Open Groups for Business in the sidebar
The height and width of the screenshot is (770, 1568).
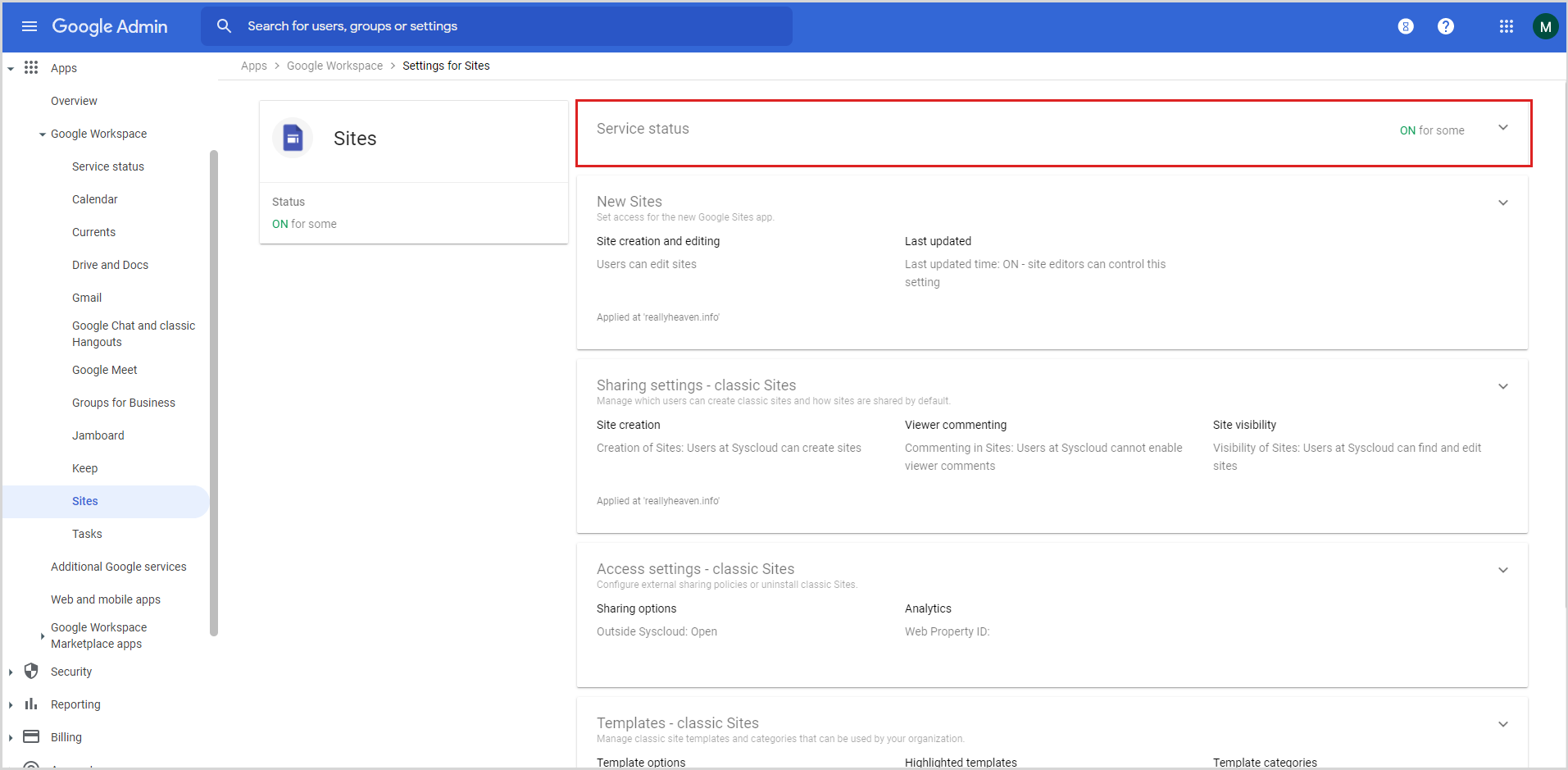coord(124,403)
